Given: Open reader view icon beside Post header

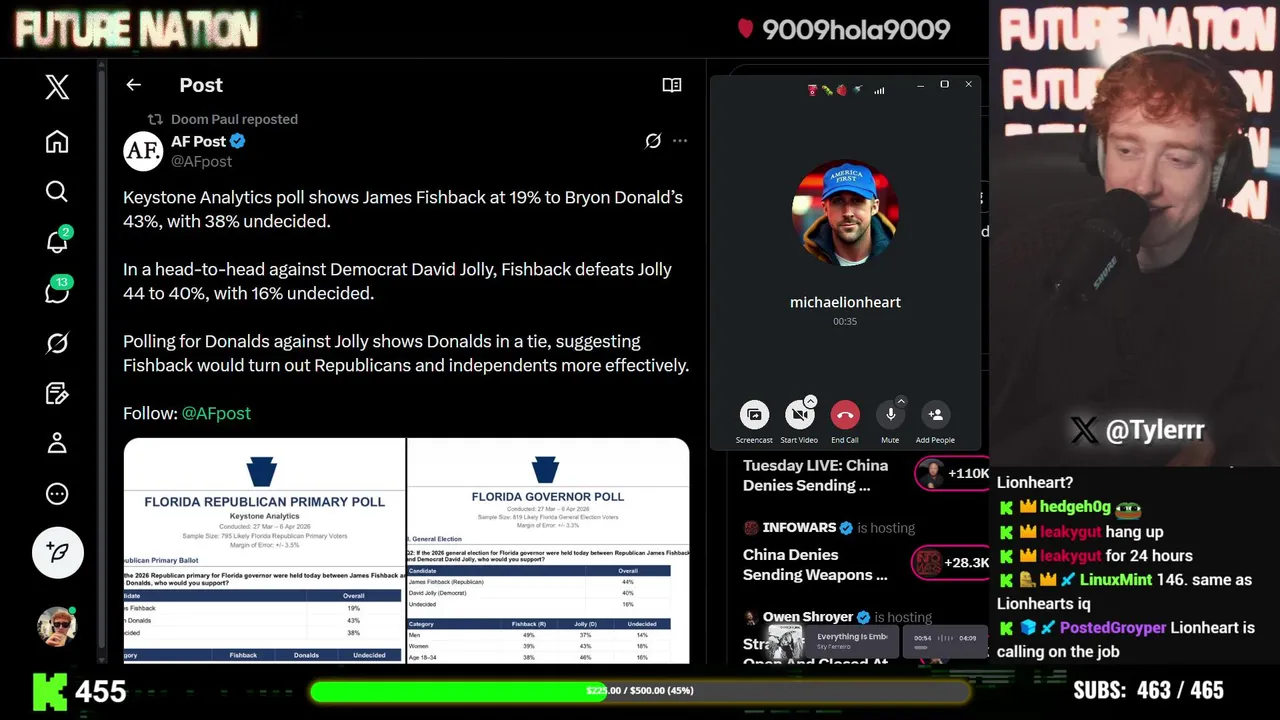Looking at the screenshot, I should (672, 85).
